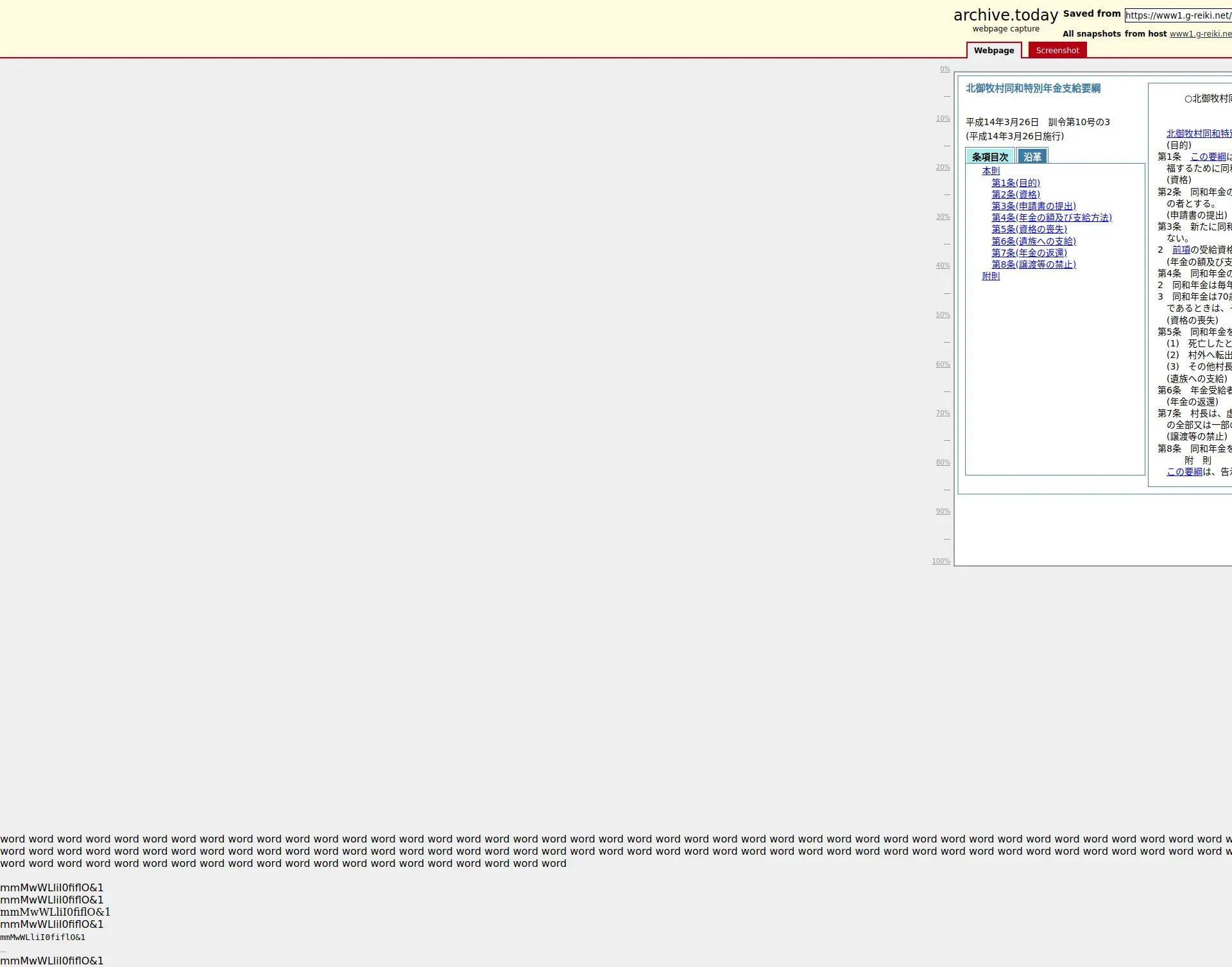1232x967 pixels.
Task: Click the saved-from URL input field
Action: tap(1177, 15)
